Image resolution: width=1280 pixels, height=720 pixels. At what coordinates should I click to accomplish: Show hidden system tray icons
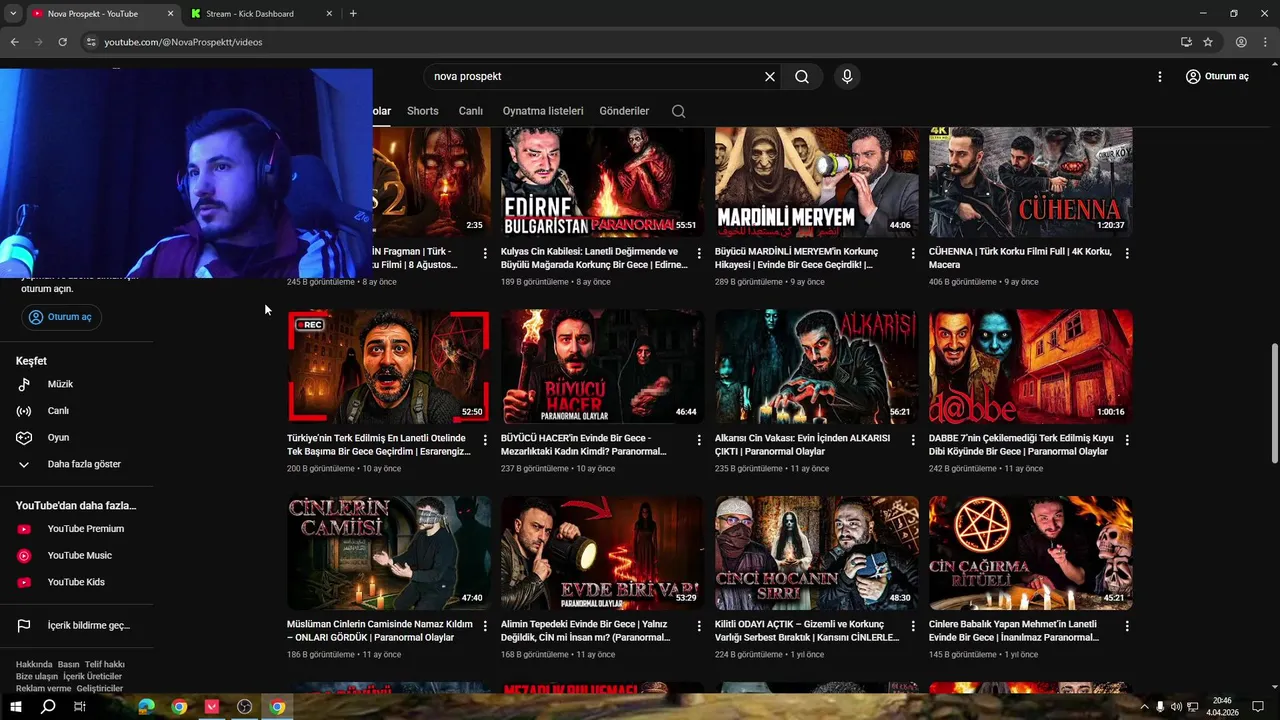(1144, 707)
